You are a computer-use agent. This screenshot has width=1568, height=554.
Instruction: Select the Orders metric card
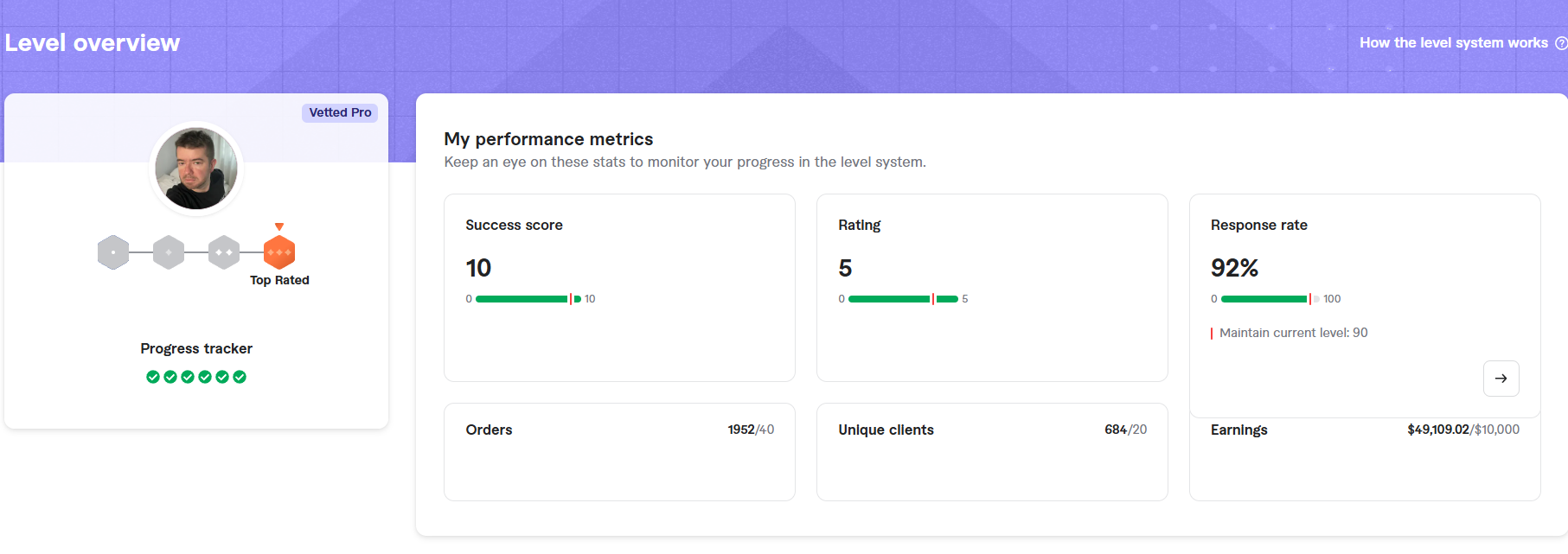click(619, 452)
